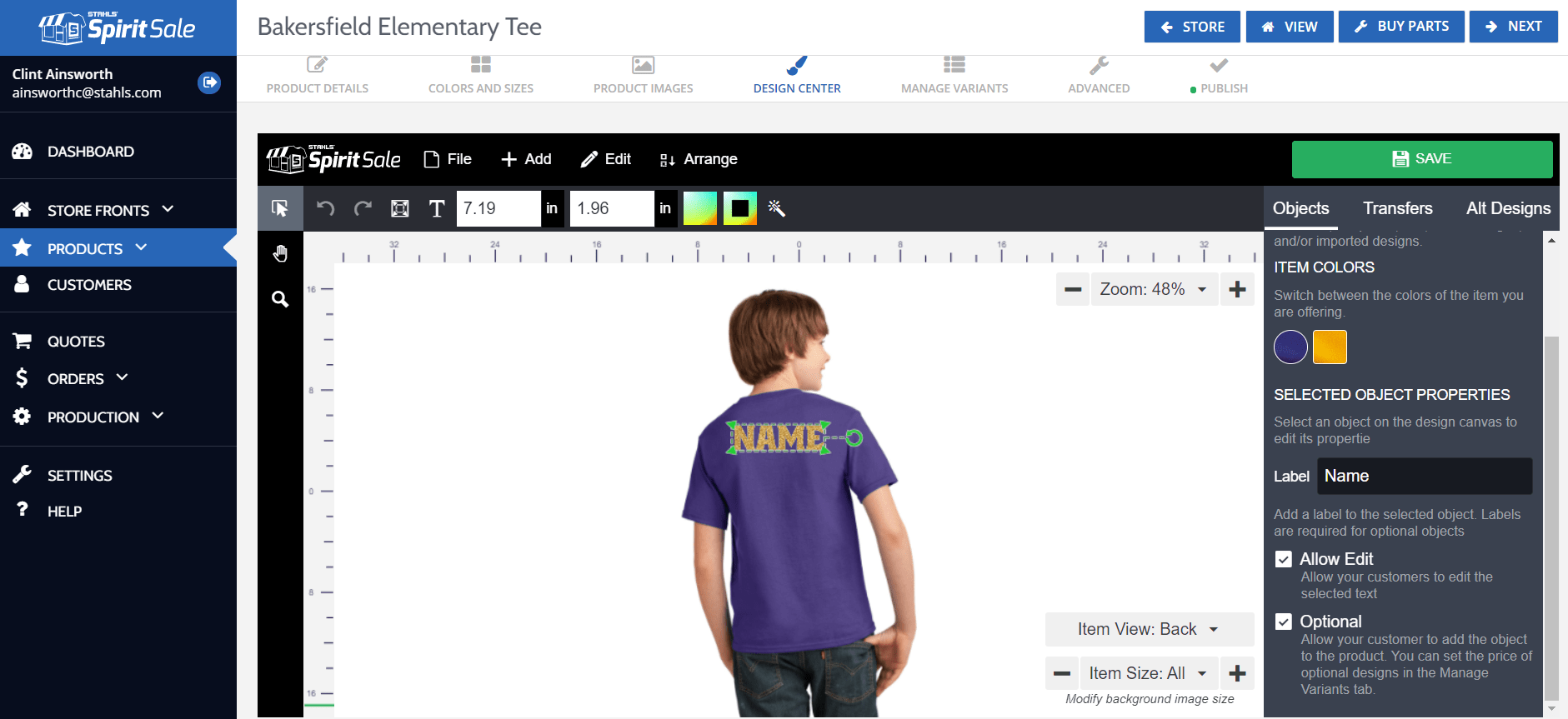Activate the hand pan tool
Viewport: 1568px width, 719px height.
tap(280, 253)
